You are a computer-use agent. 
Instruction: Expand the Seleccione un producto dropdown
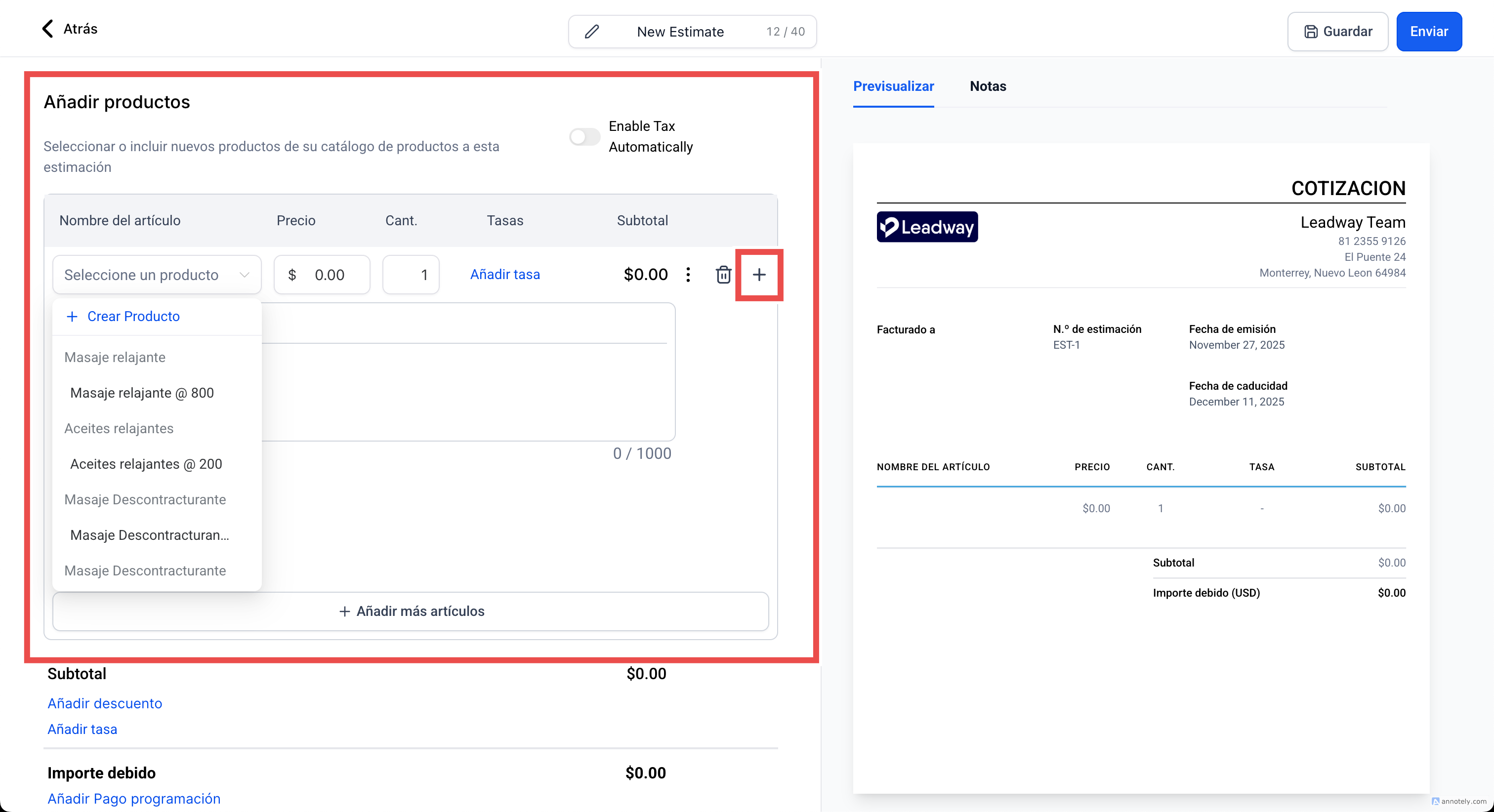(x=157, y=275)
